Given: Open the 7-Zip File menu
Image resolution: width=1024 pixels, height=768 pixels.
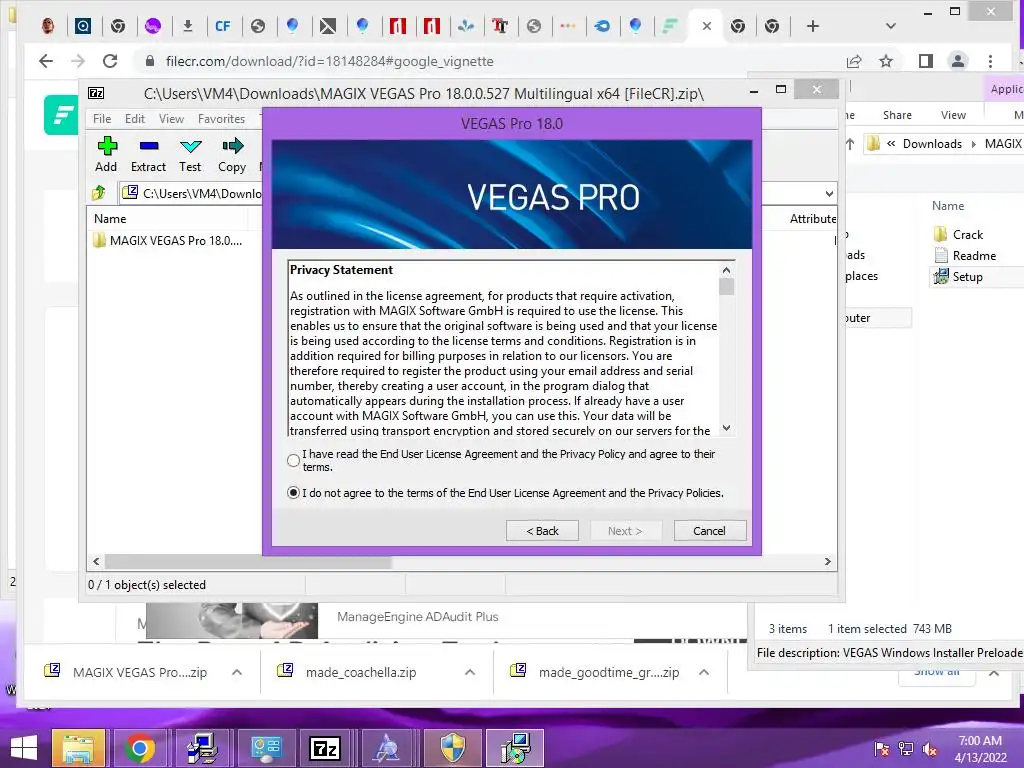Looking at the screenshot, I should (x=102, y=119).
